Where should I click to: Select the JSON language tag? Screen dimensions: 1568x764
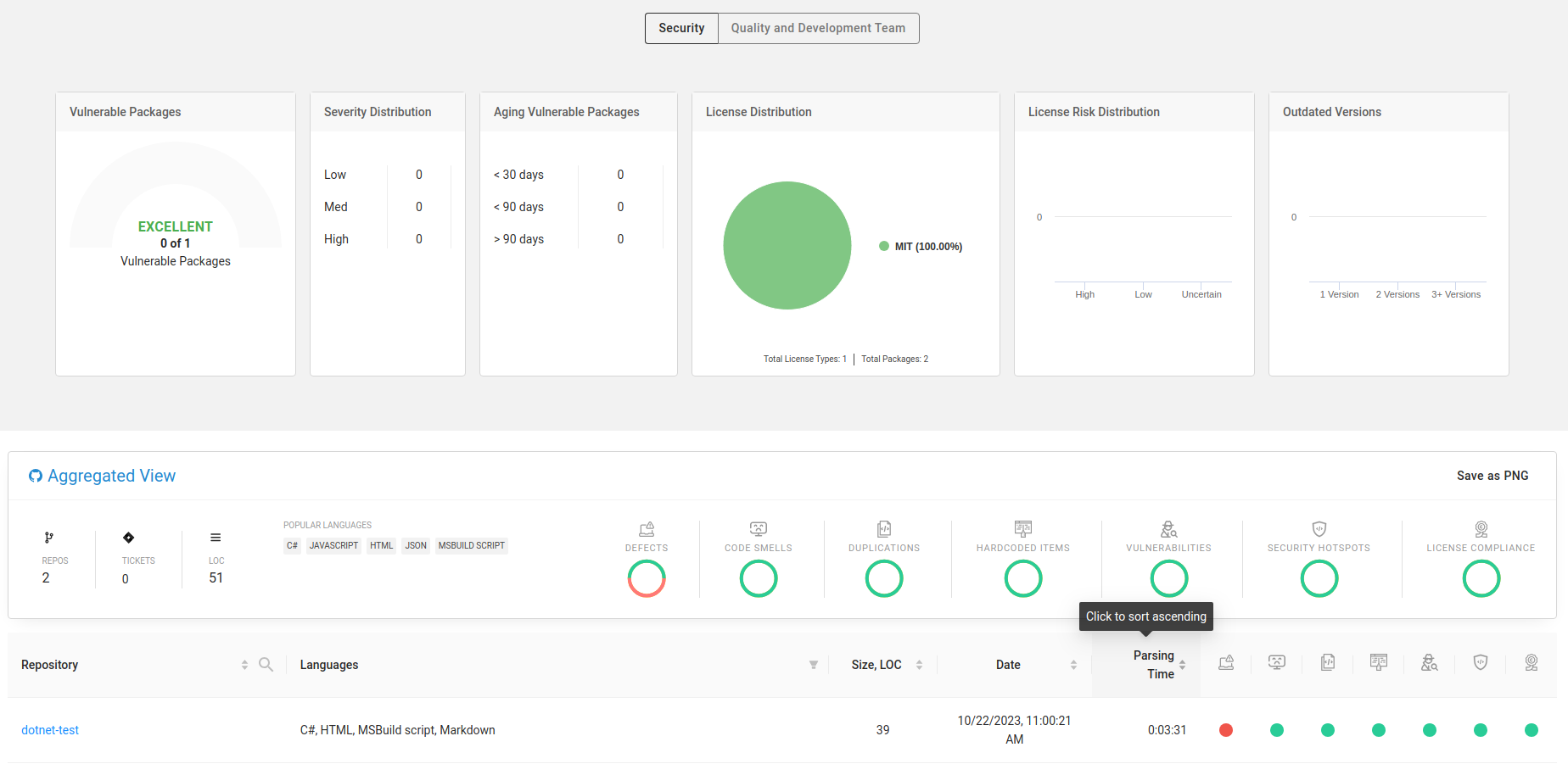pos(416,546)
